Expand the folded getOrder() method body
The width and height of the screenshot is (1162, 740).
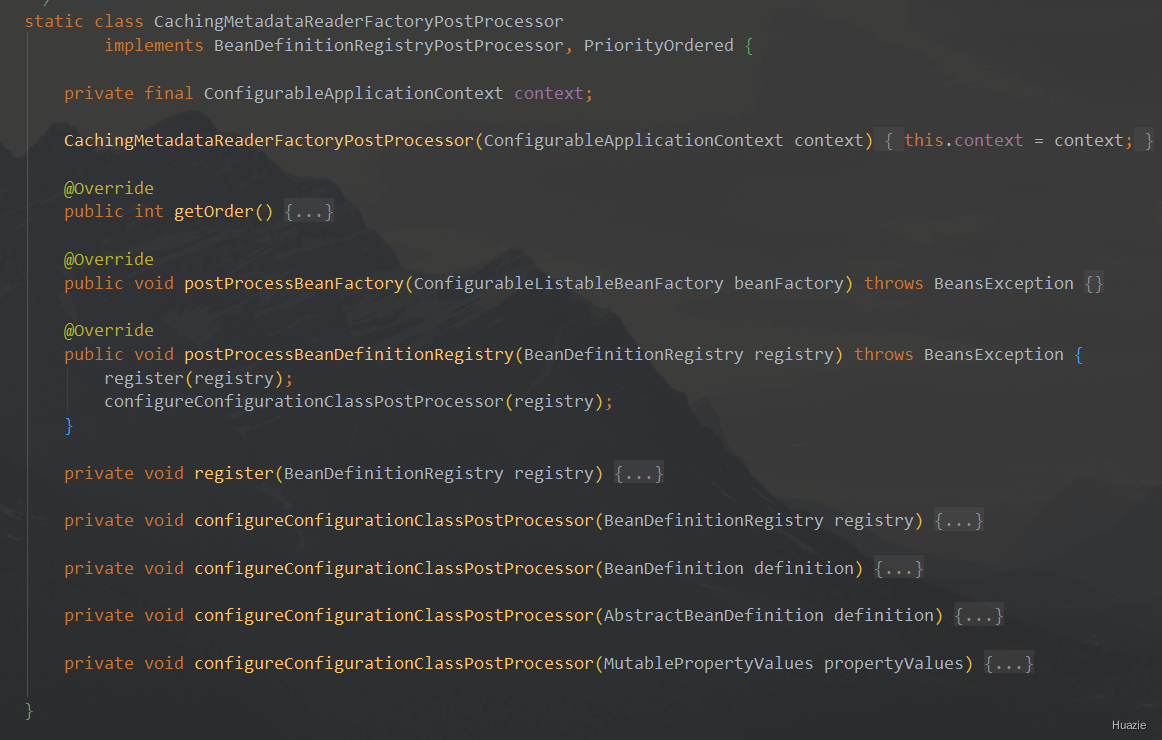click(308, 212)
